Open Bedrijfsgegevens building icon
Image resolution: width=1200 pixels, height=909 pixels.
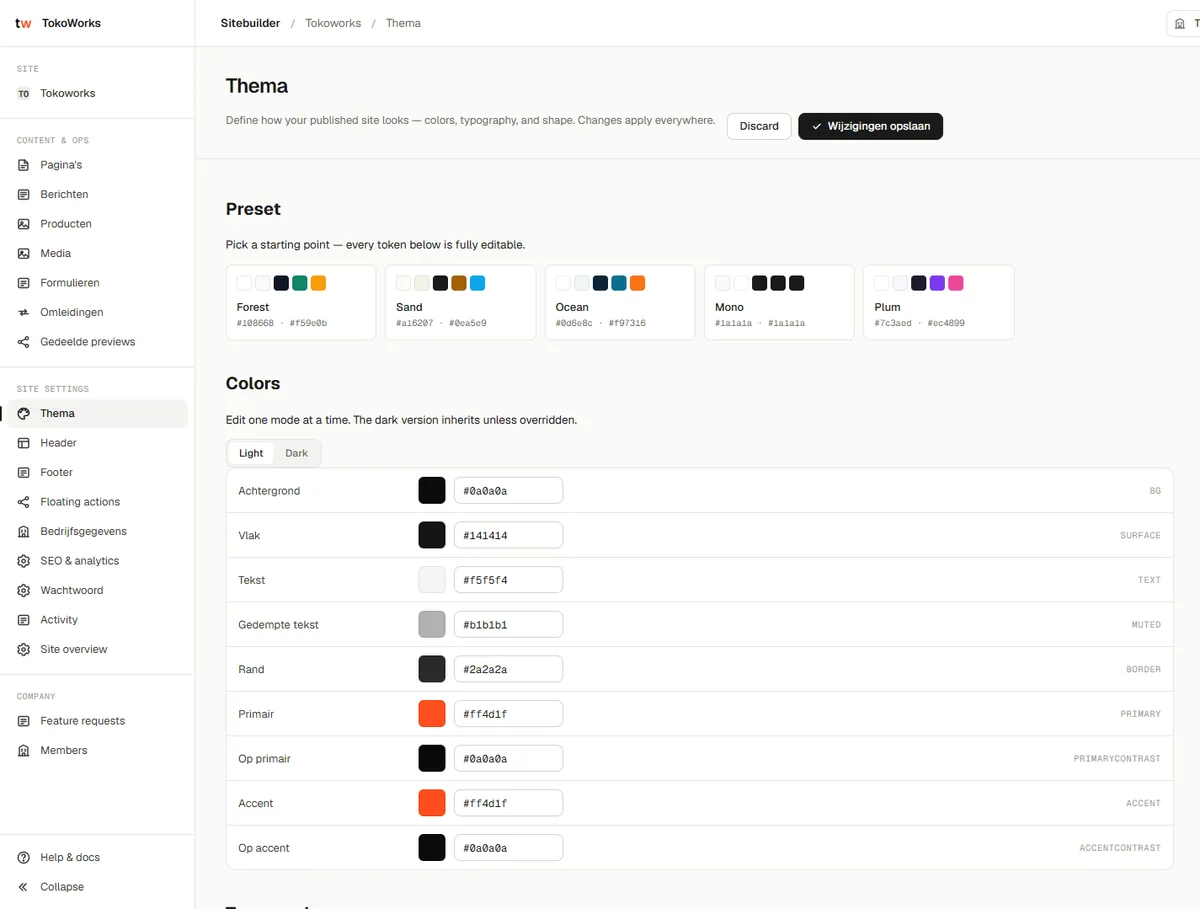[24, 532]
